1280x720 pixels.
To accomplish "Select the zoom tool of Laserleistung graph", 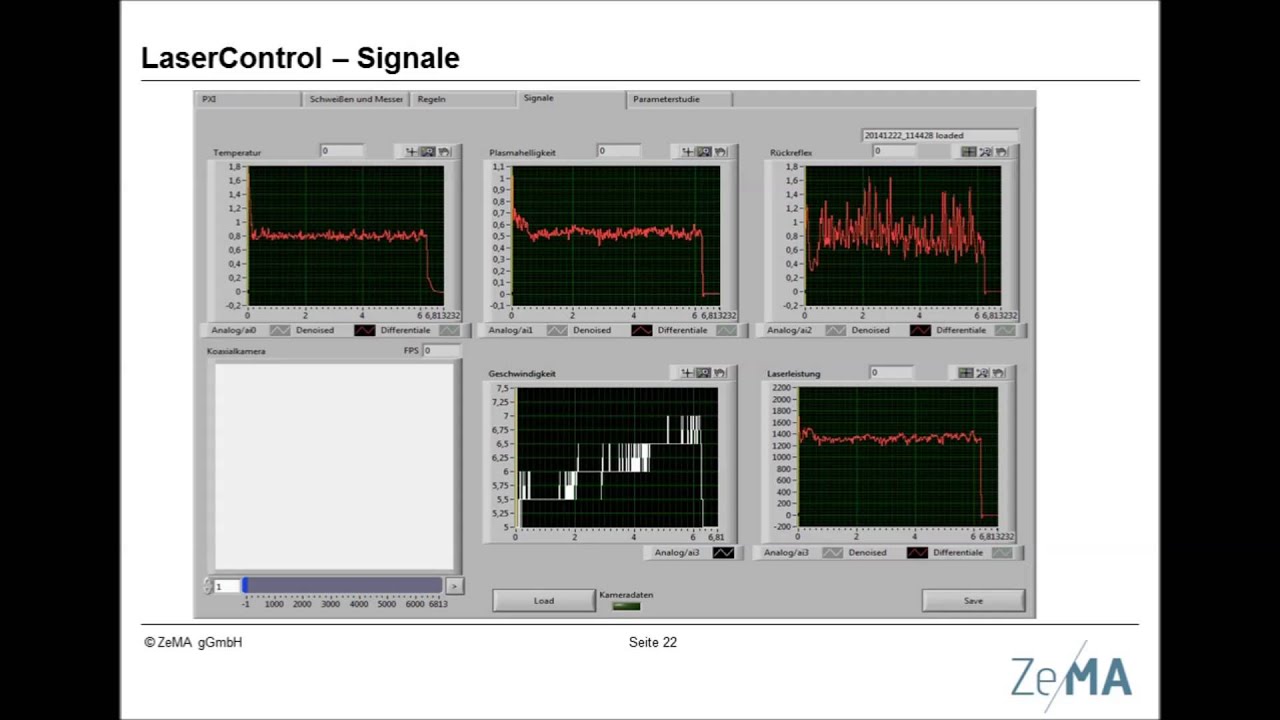I will click(x=982, y=373).
